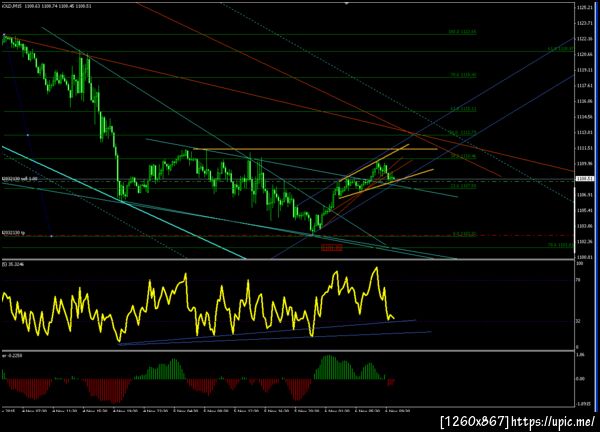This screenshot has width=600, height=432.
Task: Click the oscillator scale level 100
Action: [x=579, y=264]
